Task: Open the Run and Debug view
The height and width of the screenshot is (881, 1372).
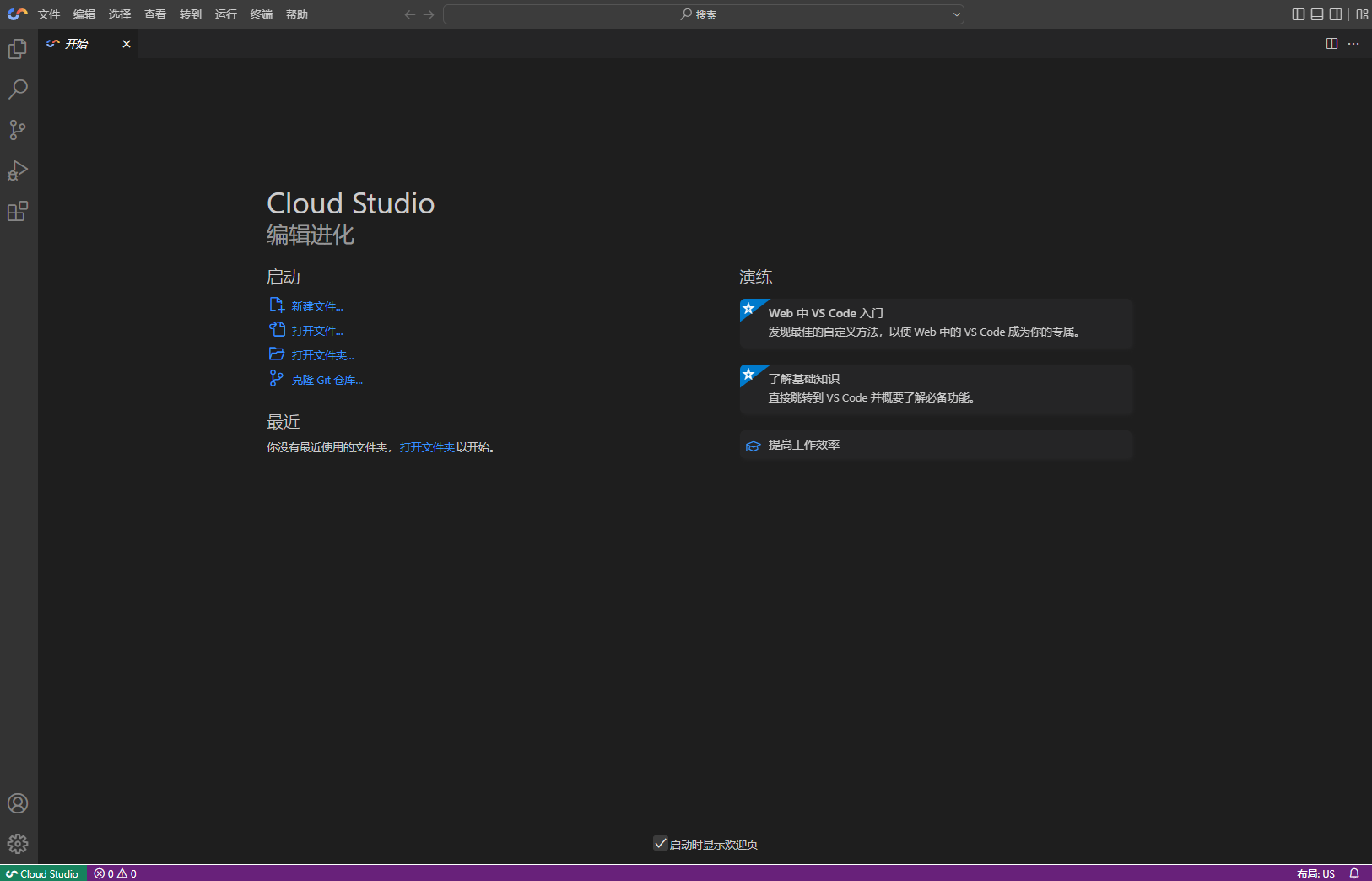Action: pyautogui.click(x=18, y=170)
